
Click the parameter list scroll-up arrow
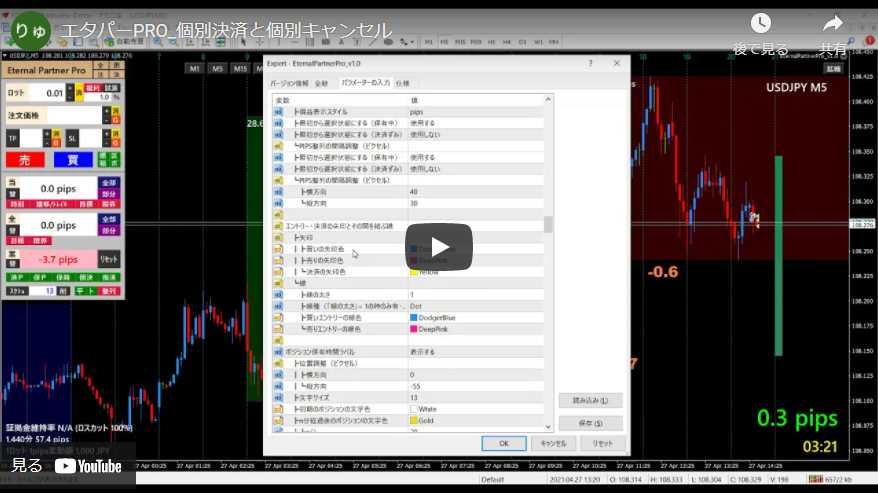(548, 99)
